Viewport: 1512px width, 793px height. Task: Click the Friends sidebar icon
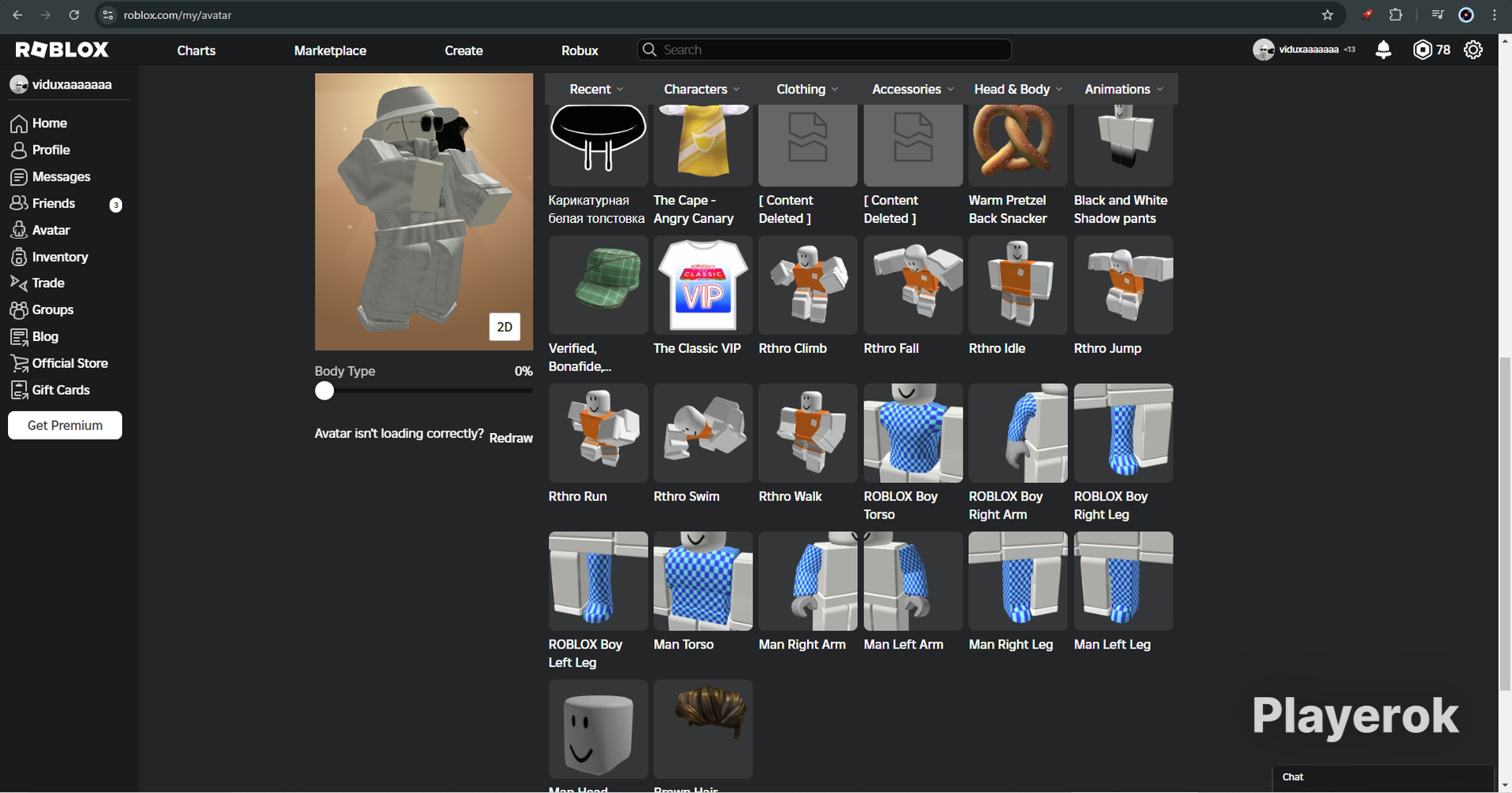pyautogui.click(x=19, y=204)
